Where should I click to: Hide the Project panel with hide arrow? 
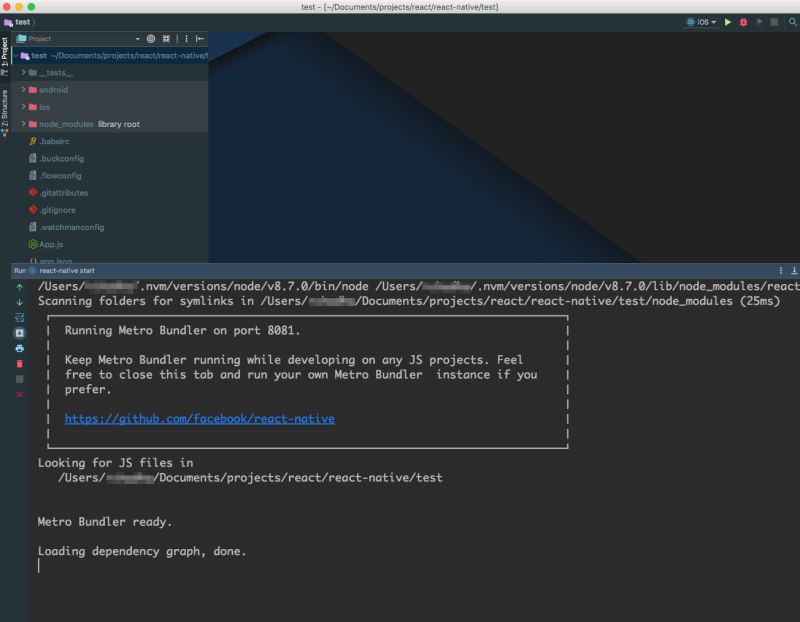(x=200, y=37)
